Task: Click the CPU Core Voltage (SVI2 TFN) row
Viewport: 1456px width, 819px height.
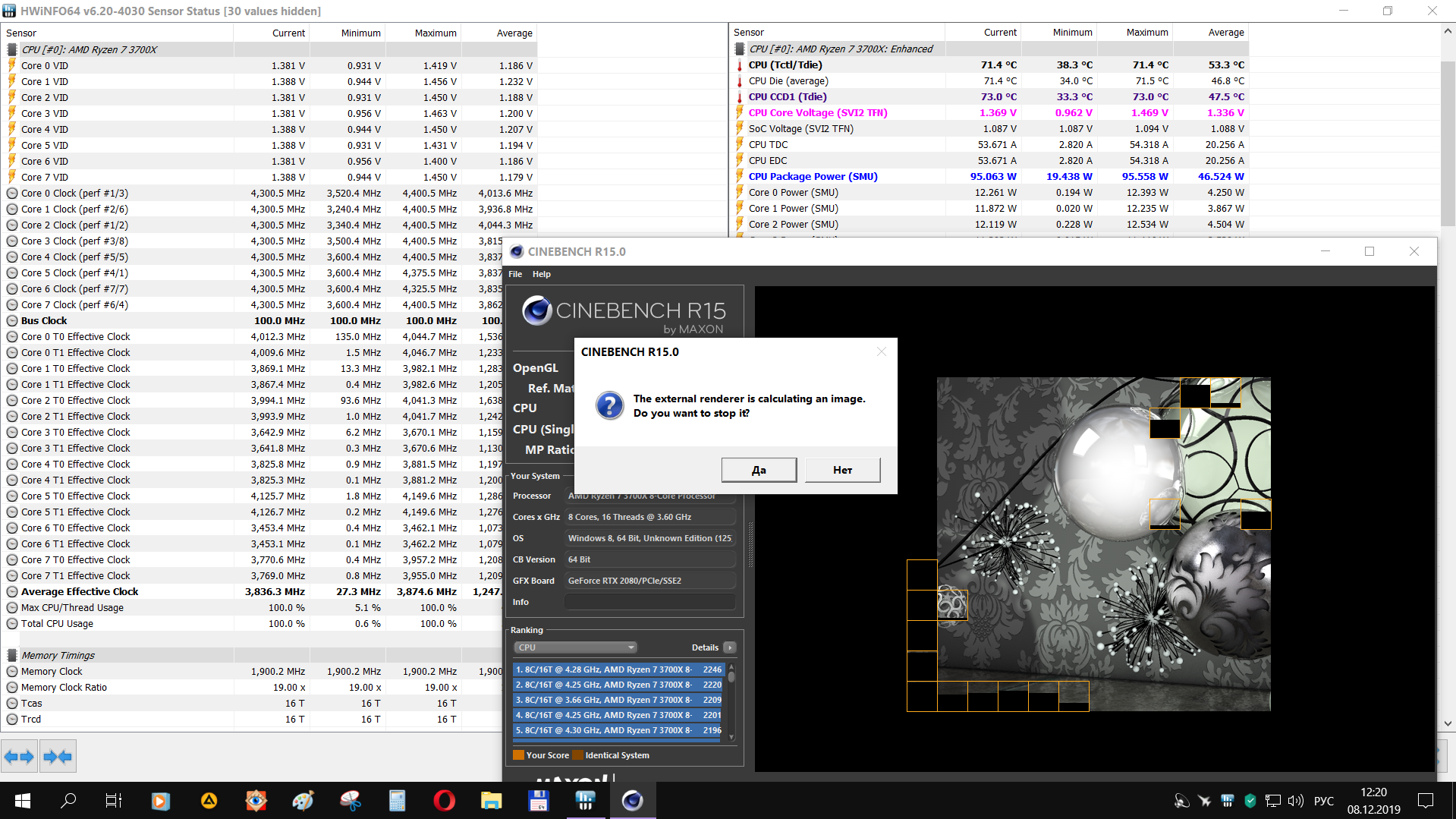Action: [817, 112]
